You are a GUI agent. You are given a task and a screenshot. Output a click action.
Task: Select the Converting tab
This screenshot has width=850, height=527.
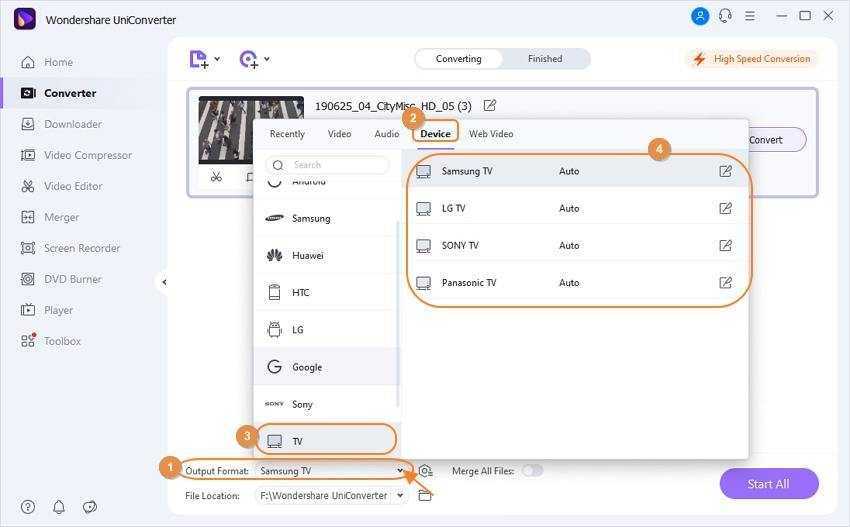pyautogui.click(x=459, y=59)
